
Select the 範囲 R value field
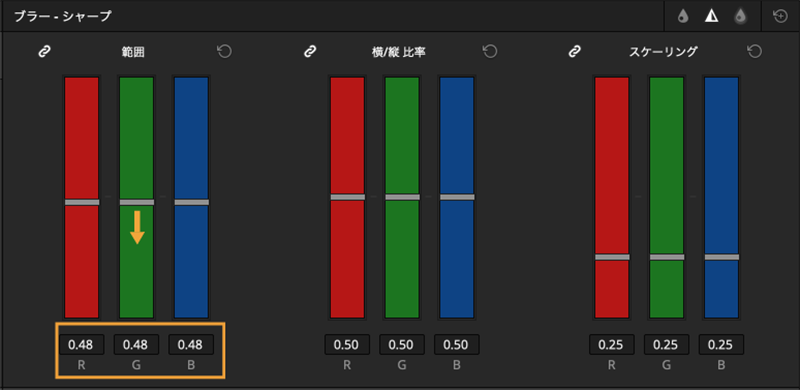(x=82, y=345)
